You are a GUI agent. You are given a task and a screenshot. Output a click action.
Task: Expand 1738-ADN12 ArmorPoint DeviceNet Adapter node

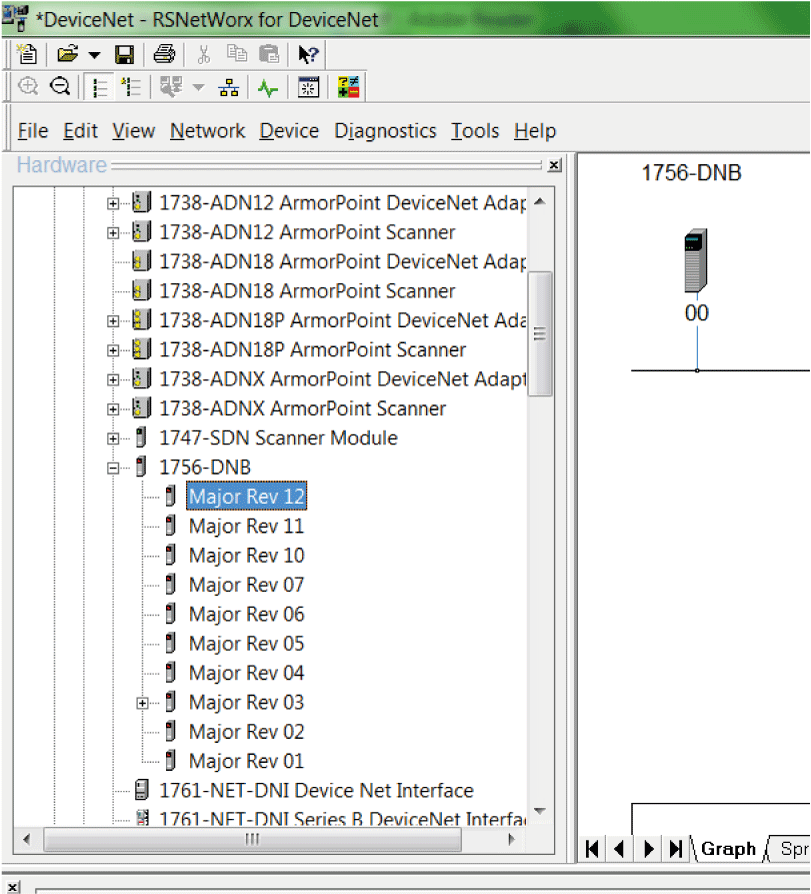pos(113,204)
